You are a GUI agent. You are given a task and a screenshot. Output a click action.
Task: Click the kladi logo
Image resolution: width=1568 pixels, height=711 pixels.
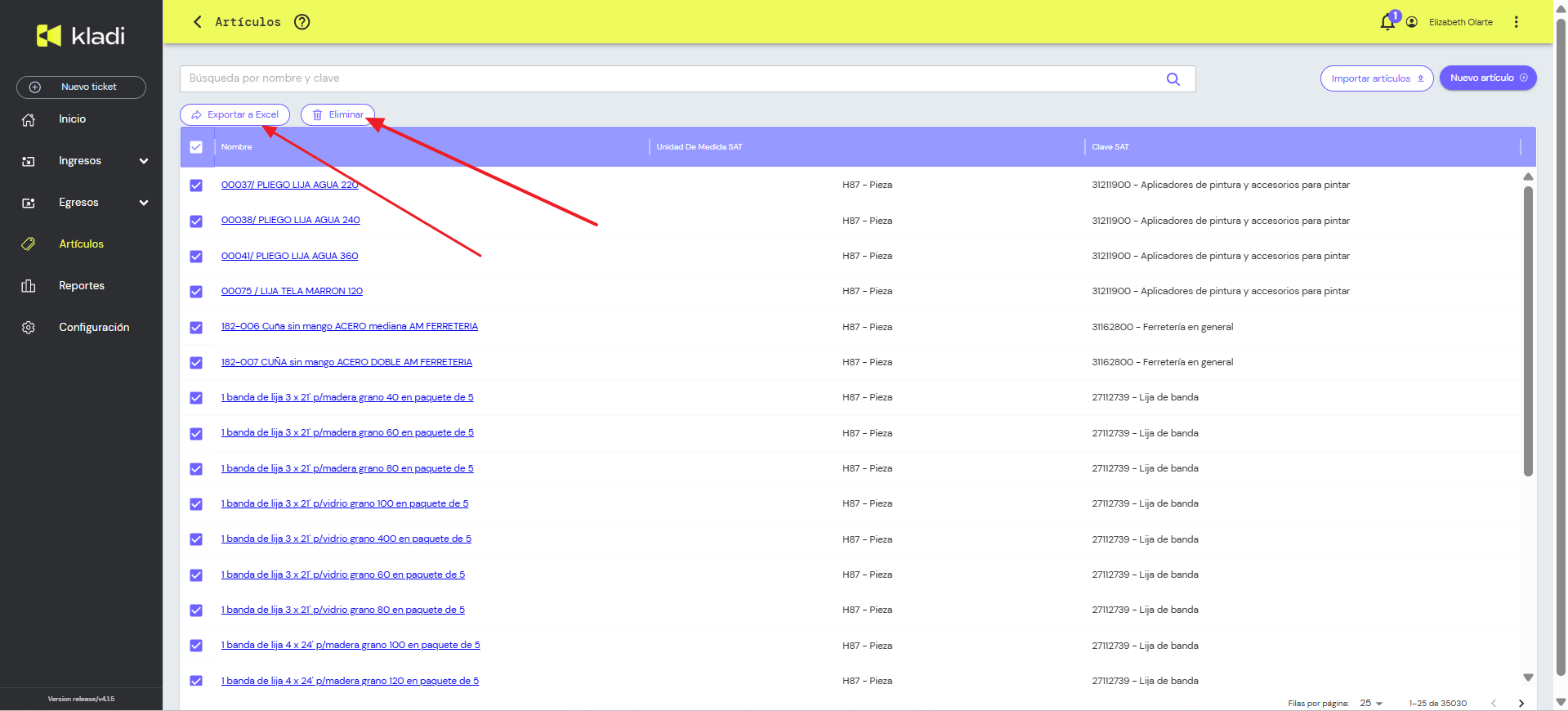(81, 35)
